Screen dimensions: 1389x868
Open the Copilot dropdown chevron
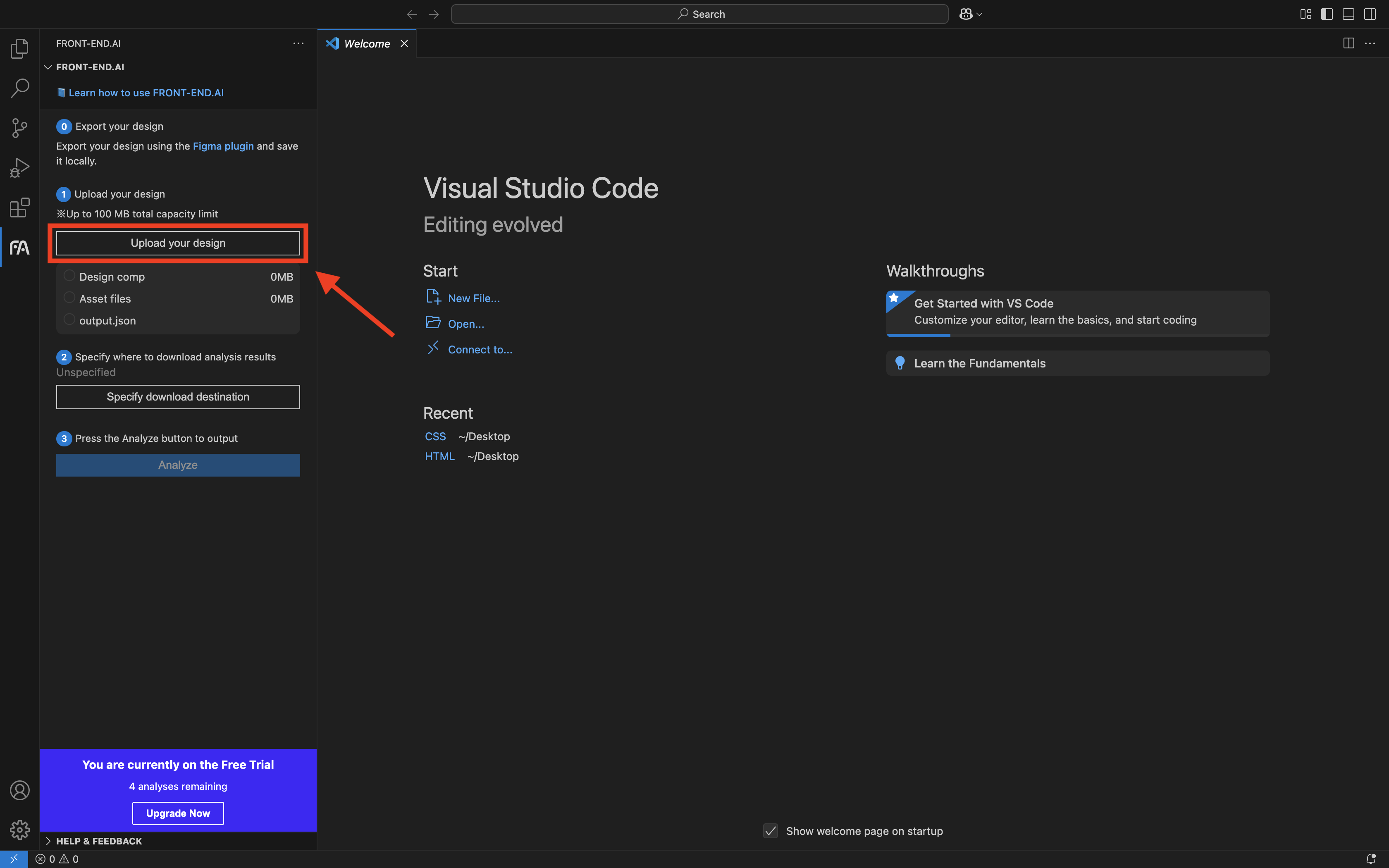click(979, 14)
